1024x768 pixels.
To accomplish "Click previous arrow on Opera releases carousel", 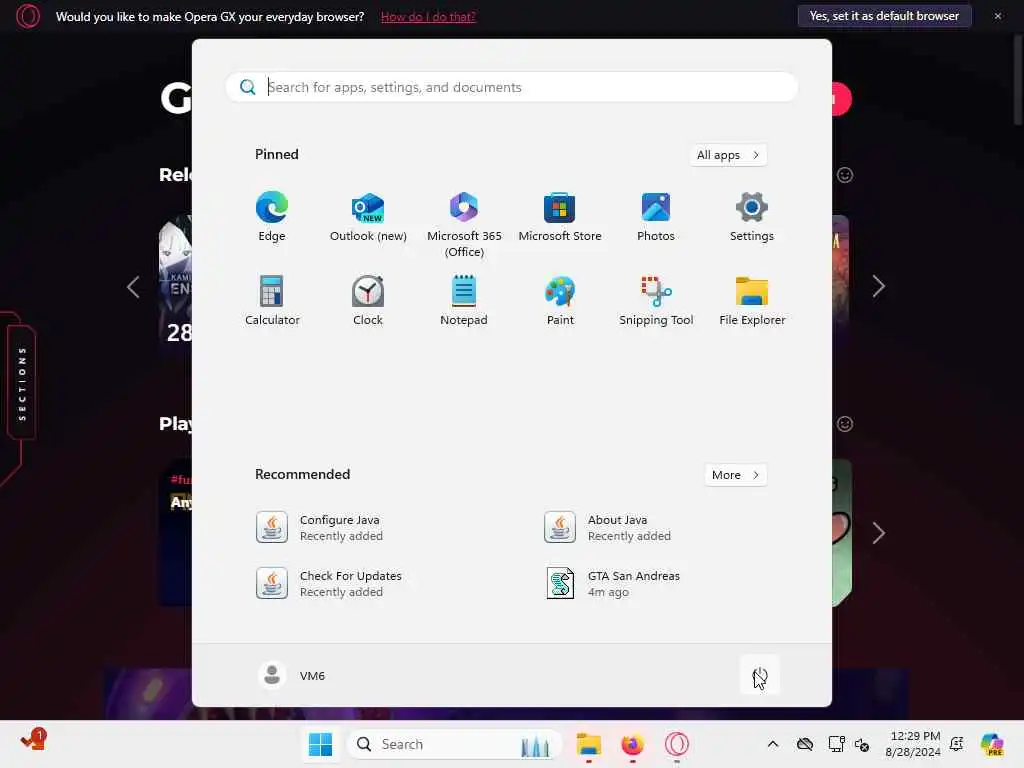I will pos(133,286).
